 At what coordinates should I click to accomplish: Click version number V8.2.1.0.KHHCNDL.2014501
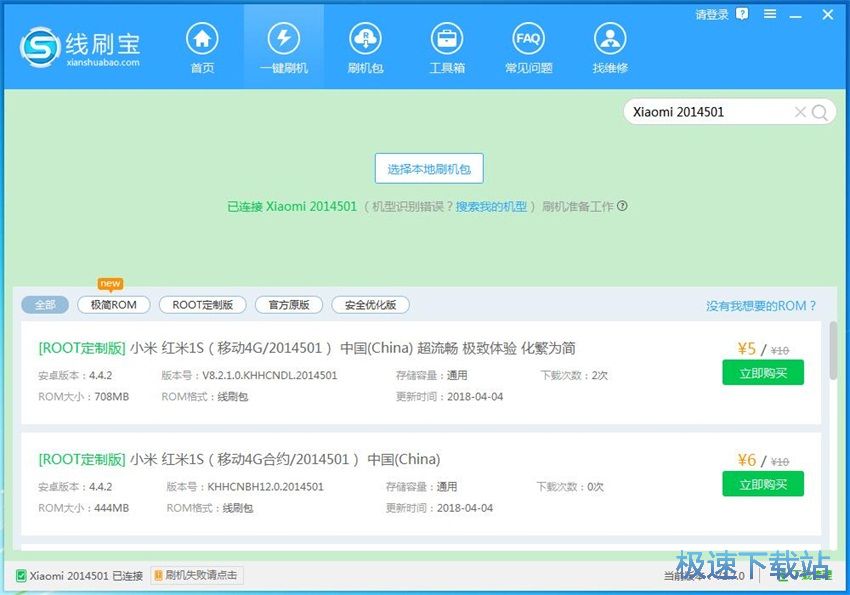(269, 375)
